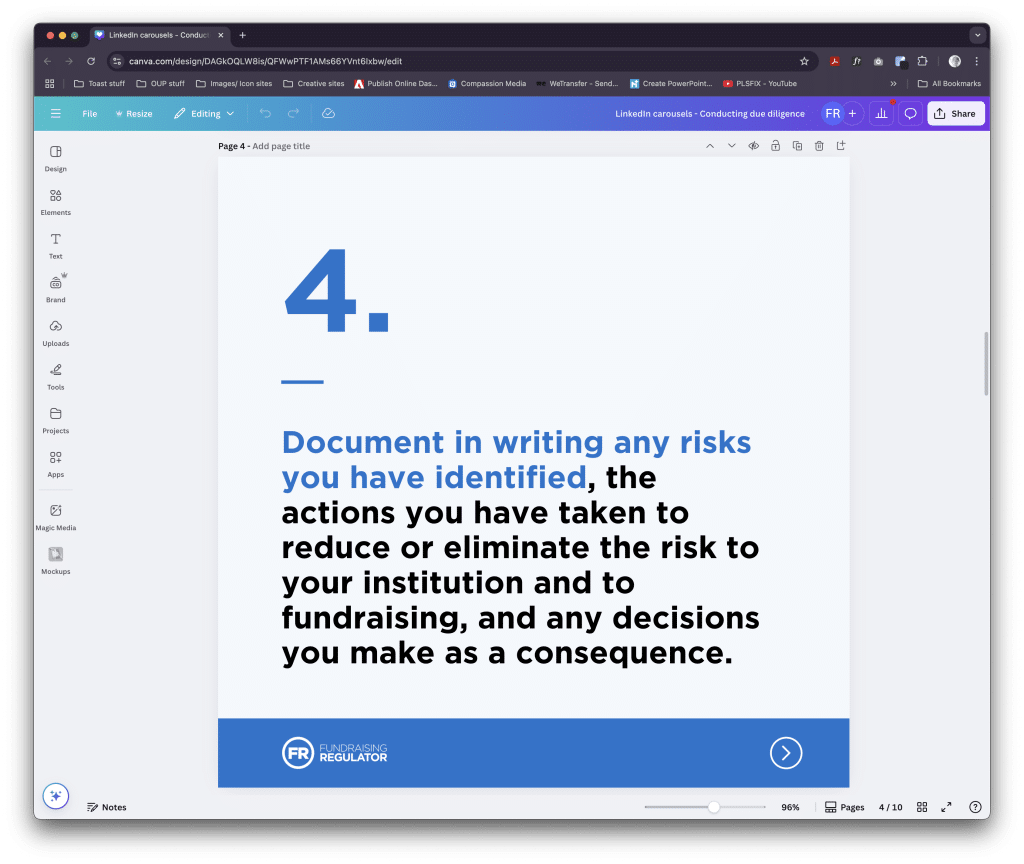Click the design title to rename it
1024x864 pixels.
point(710,113)
